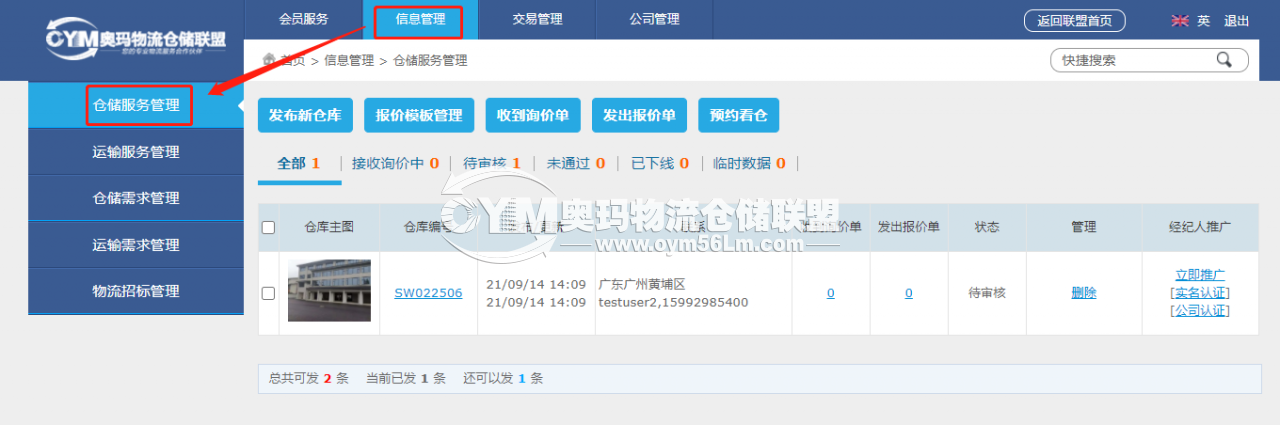Click the CYM 奥玛物流仓储联盟 logo

pyautogui.click(x=135, y=39)
